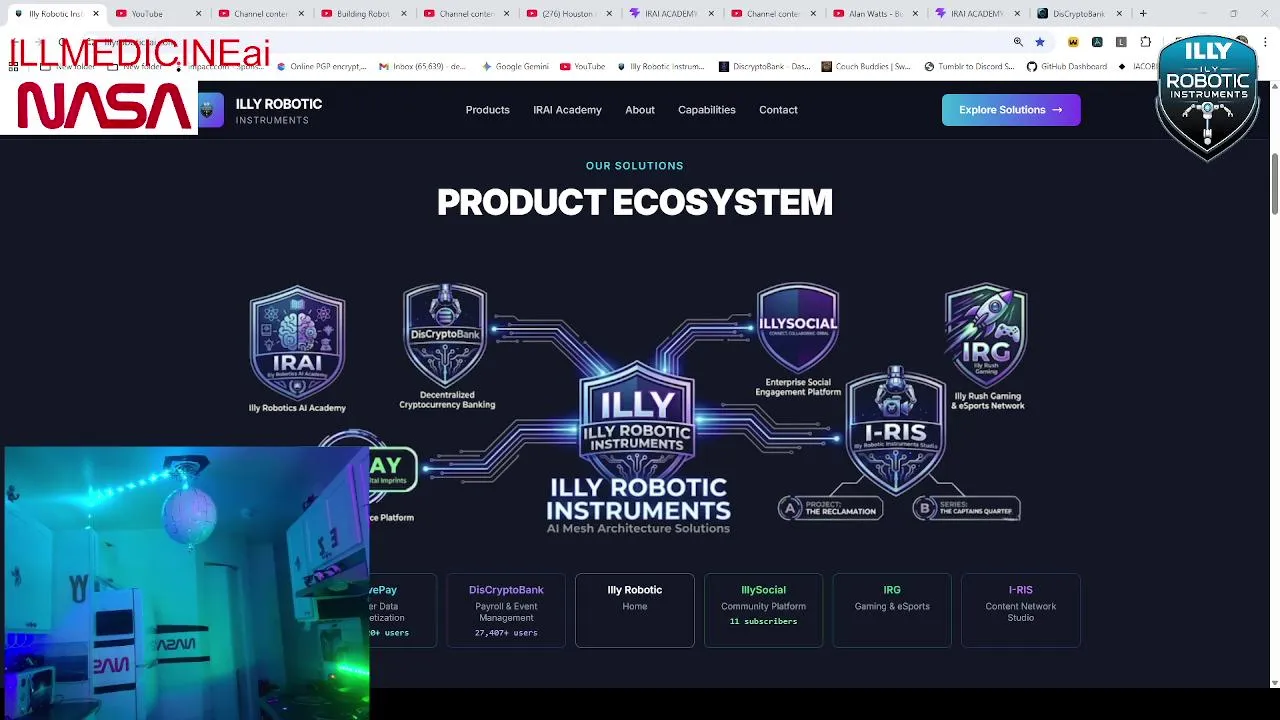Close the Building Robot tab
The image size is (1280, 720).
tap(403, 14)
